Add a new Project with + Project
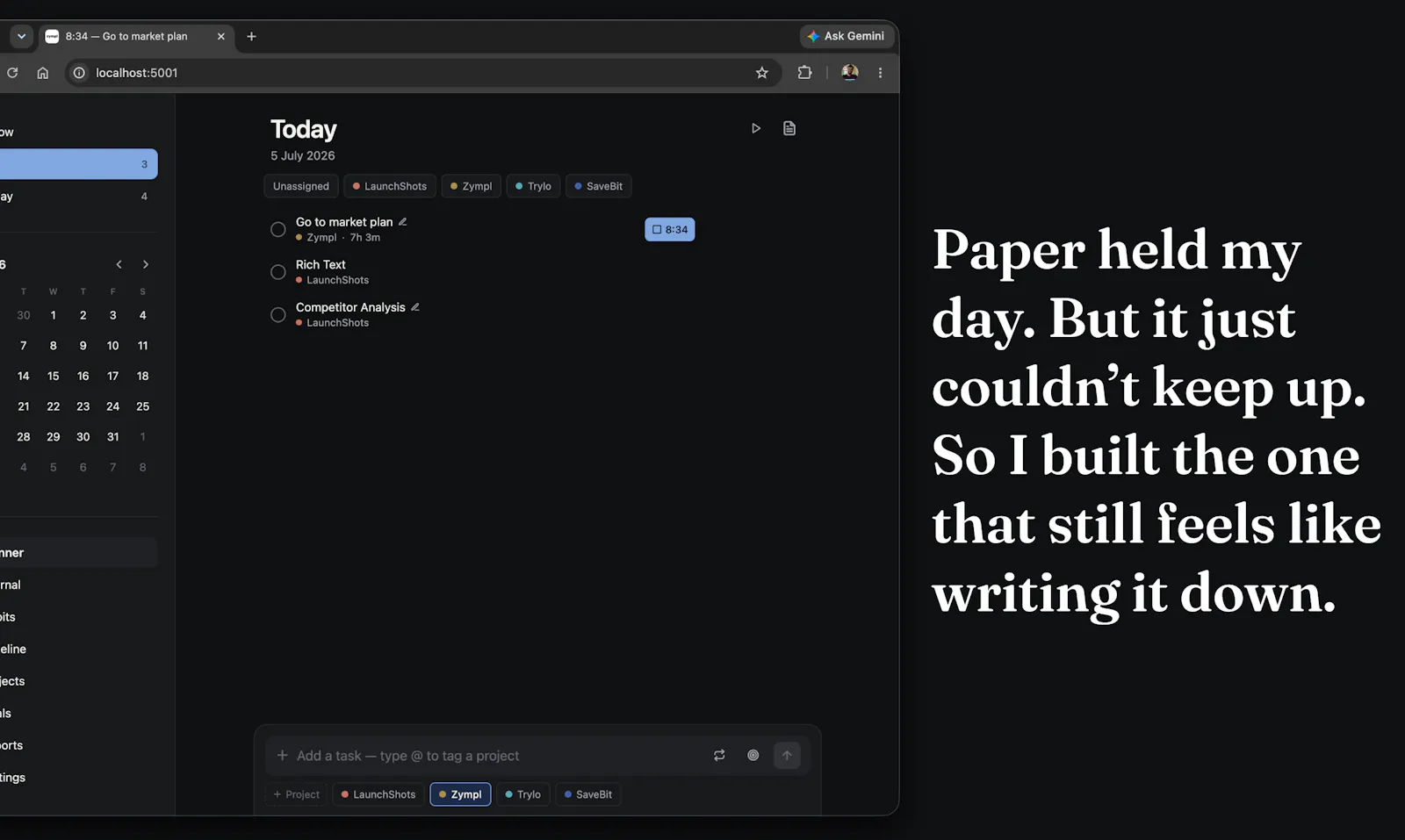This screenshot has height=840, width=1405. [x=297, y=794]
